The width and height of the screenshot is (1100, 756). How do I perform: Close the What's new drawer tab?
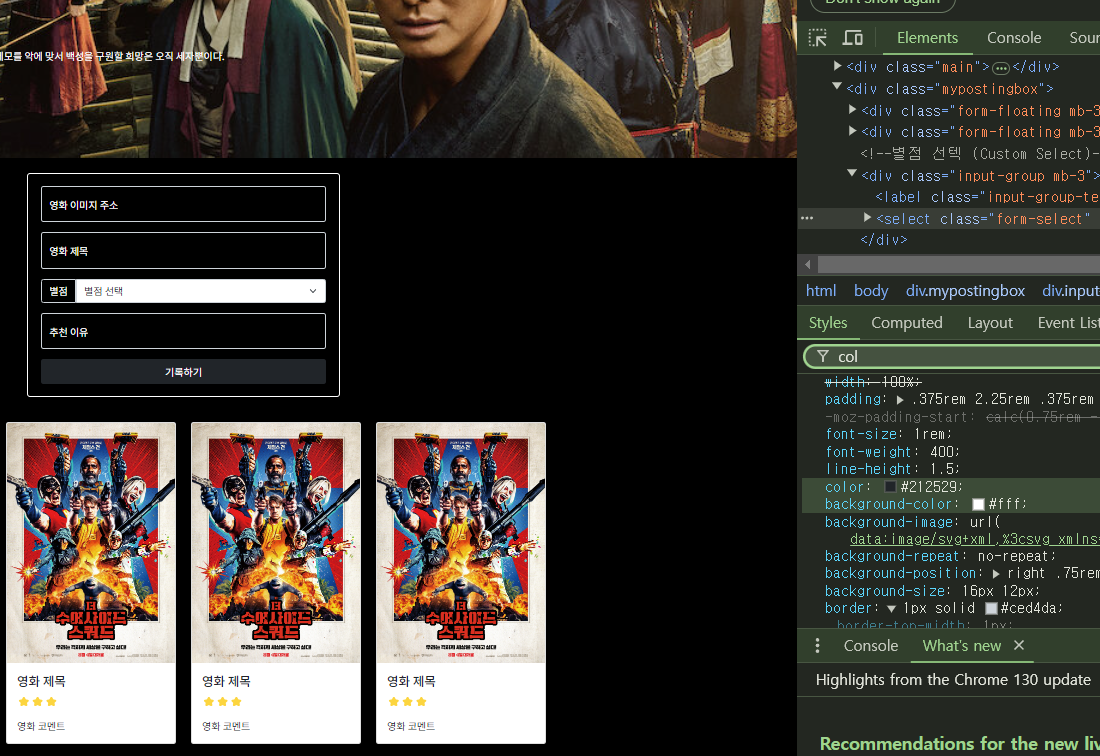pyautogui.click(x=1019, y=645)
